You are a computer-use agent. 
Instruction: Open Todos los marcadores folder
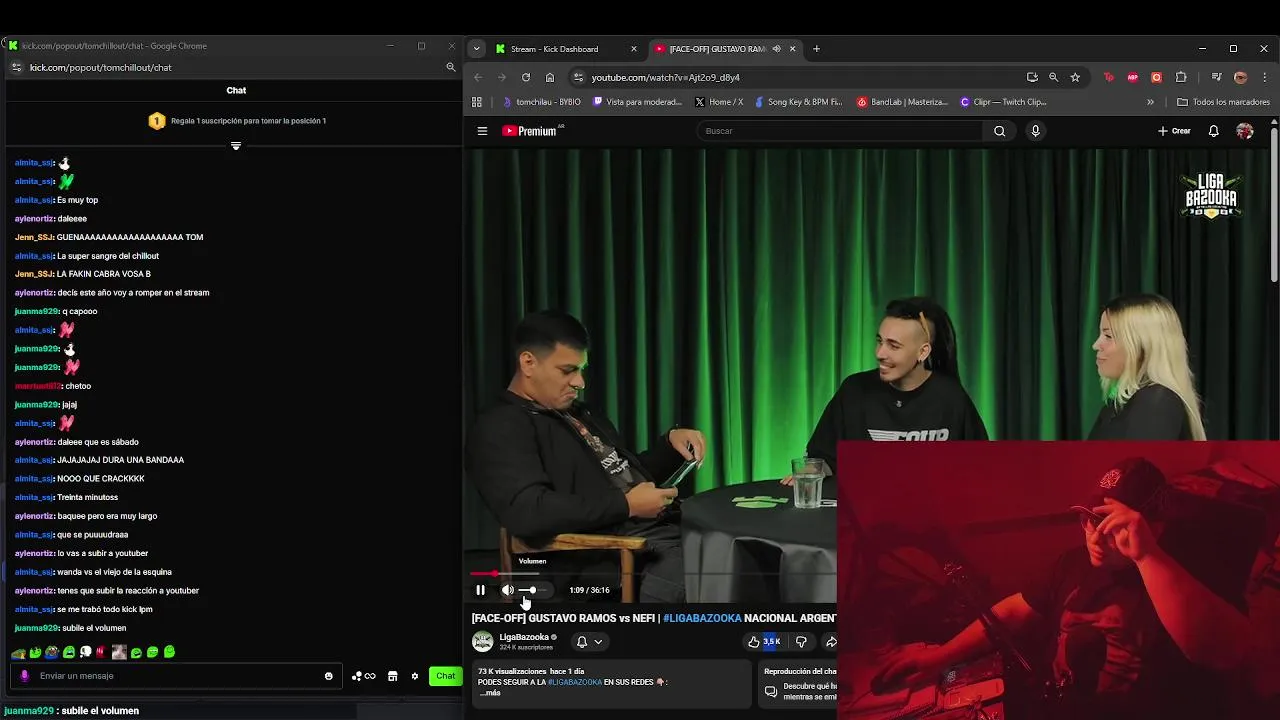point(1223,102)
